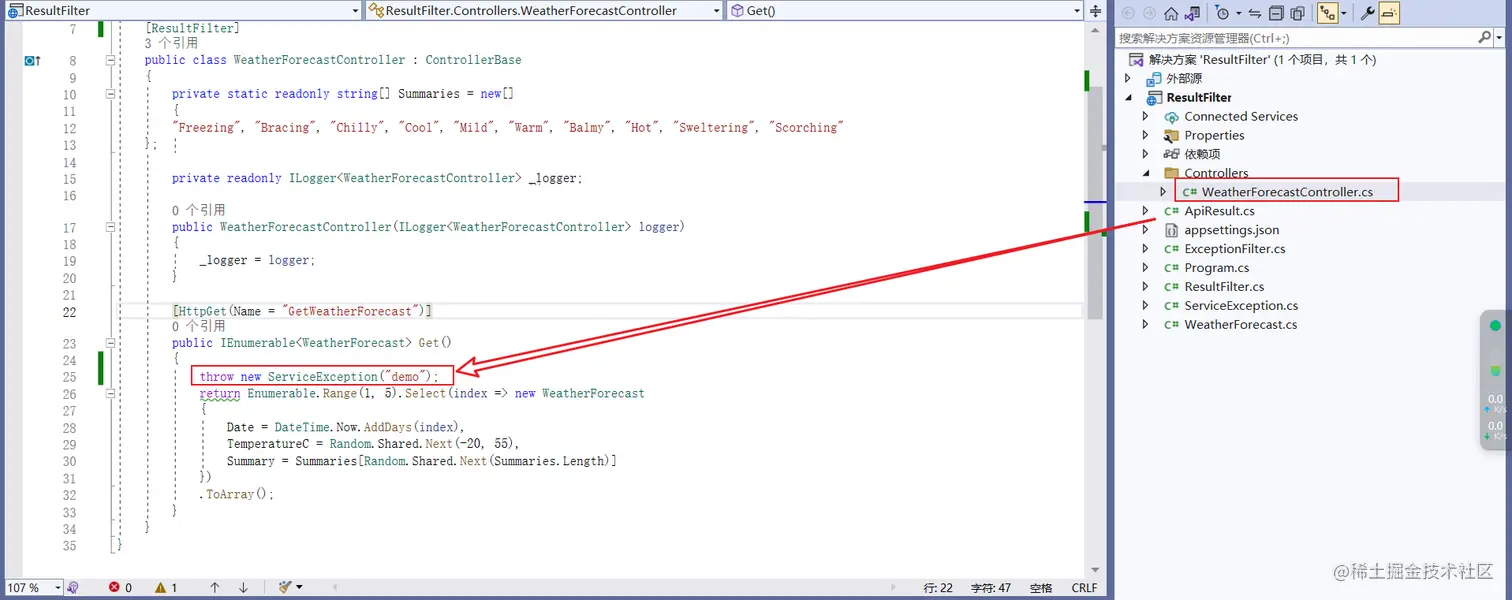Toggle the preview selected items button

point(1389,13)
